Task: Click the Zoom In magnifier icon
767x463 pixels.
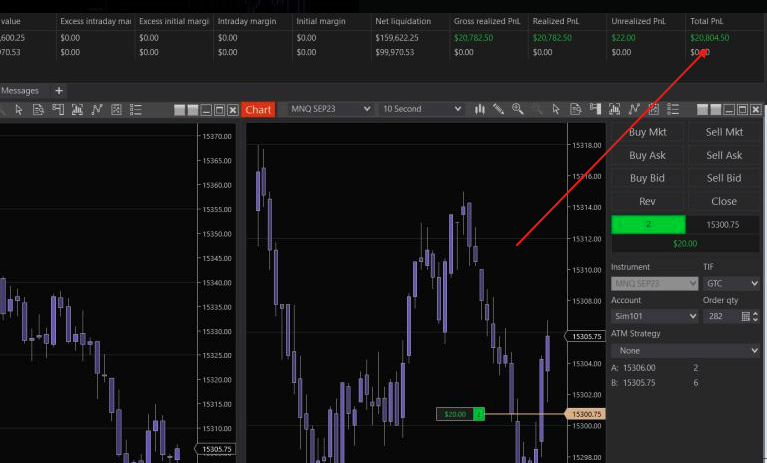Action: click(518, 110)
